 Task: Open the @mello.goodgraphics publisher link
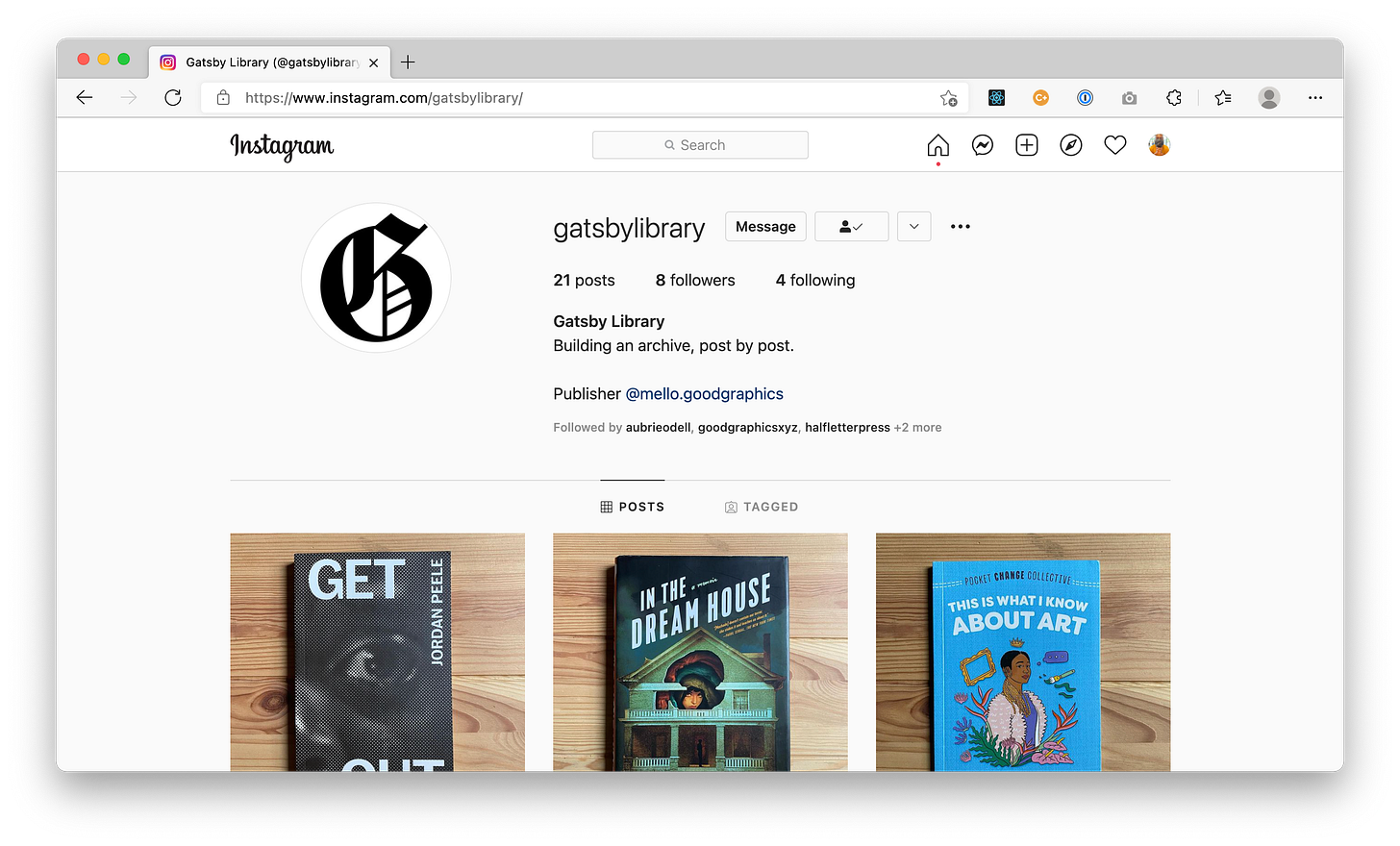coord(704,394)
